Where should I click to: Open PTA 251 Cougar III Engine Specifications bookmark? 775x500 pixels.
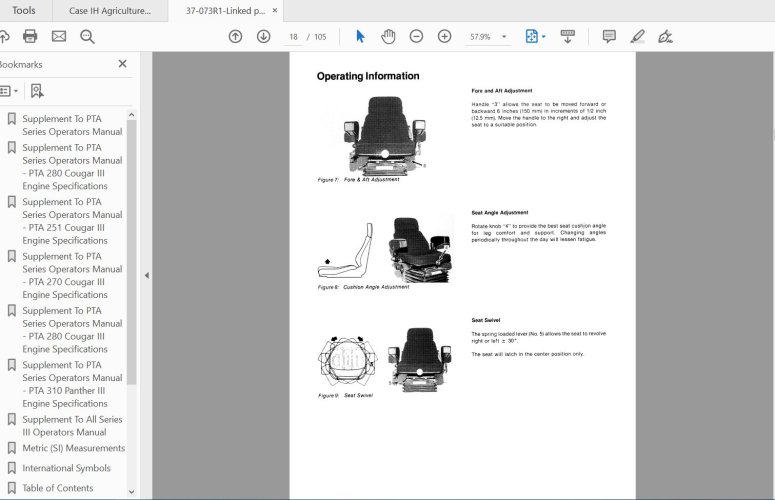click(x=72, y=221)
